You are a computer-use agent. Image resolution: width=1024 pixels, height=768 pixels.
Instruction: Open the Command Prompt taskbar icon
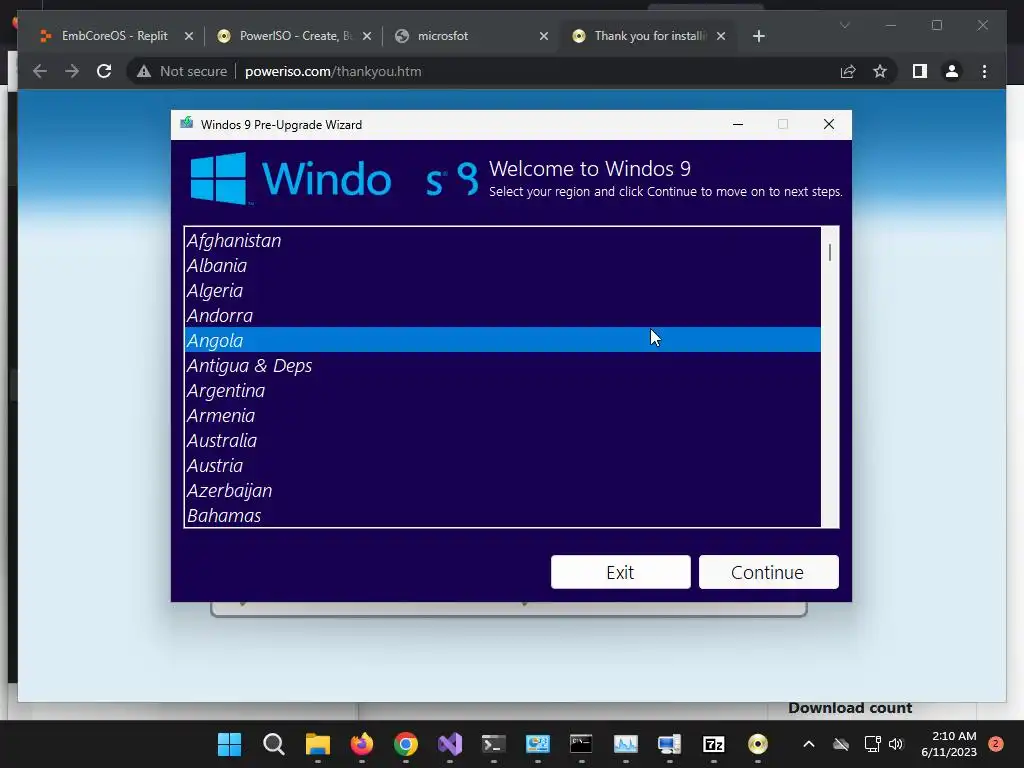(x=581, y=744)
